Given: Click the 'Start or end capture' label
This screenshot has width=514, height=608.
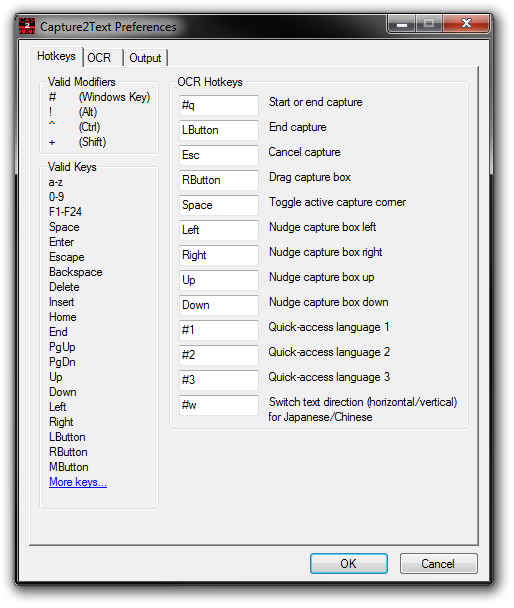Looking at the screenshot, I should click(x=316, y=102).
